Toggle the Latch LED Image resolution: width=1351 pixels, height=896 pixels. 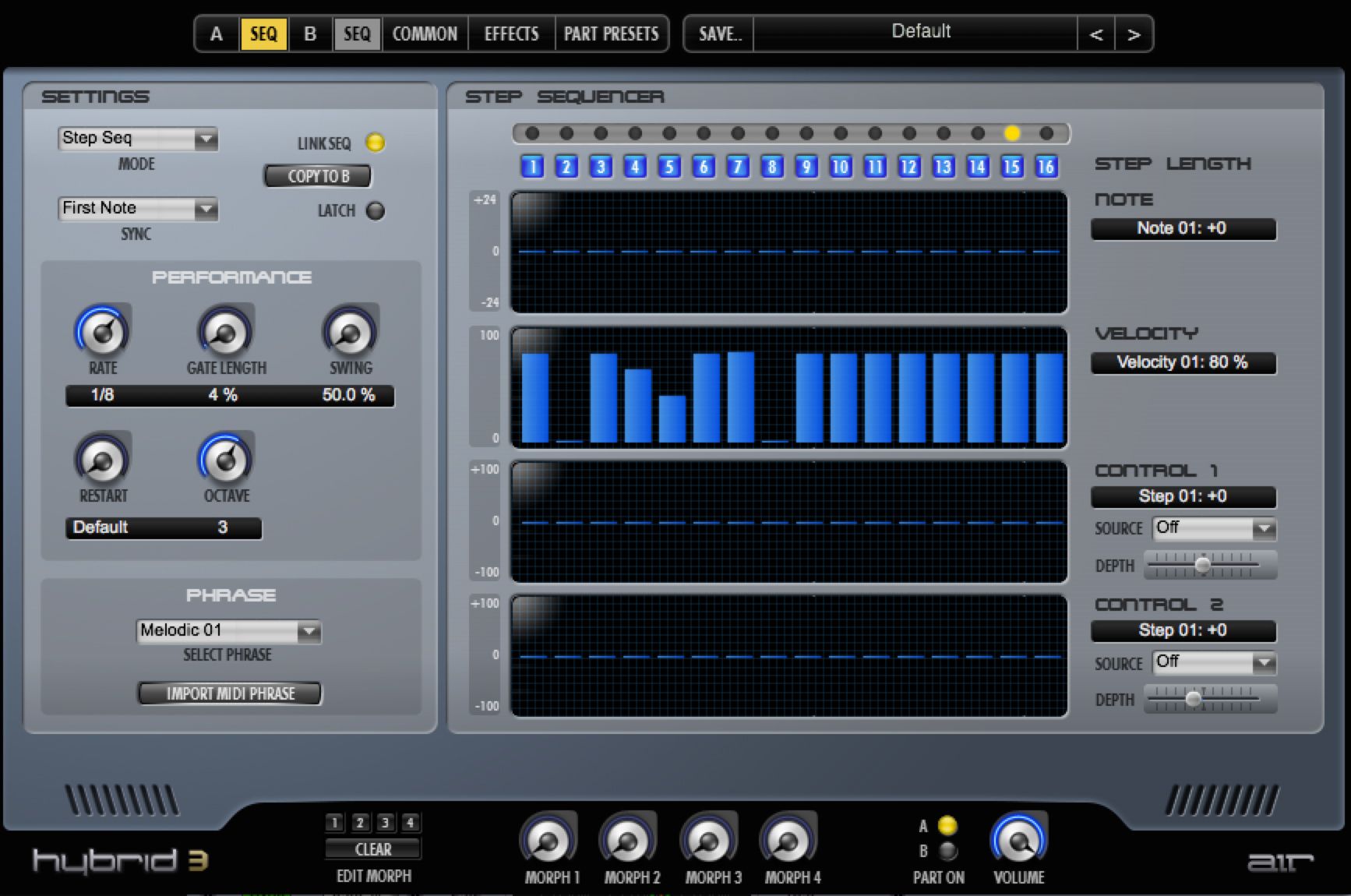(x=376, y=210)
